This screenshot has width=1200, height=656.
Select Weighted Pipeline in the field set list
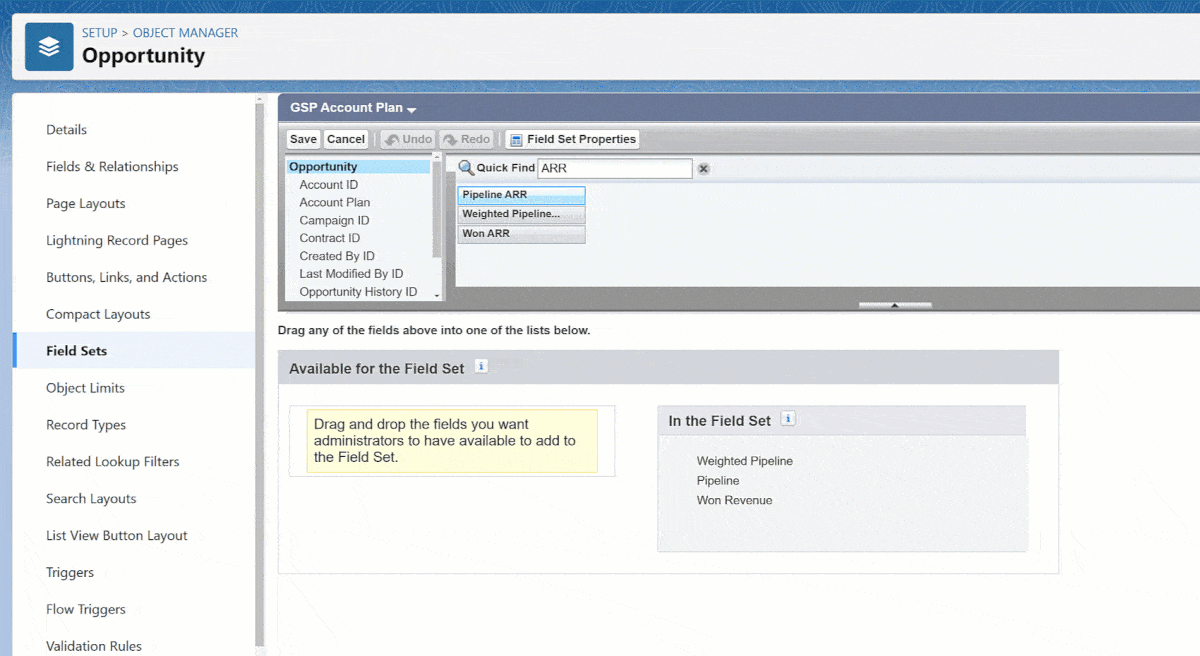point(745,461)
